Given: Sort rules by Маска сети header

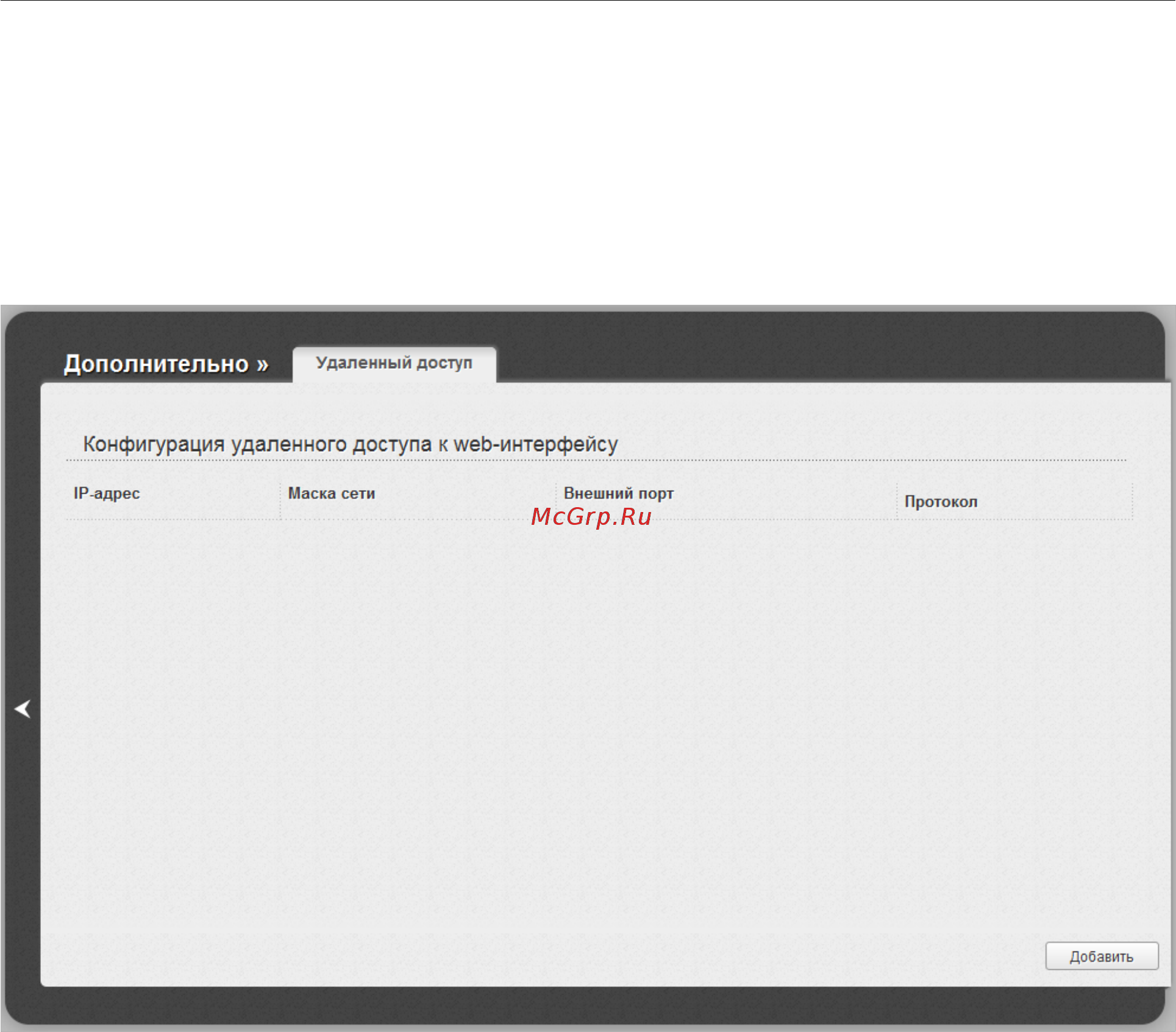Looking at the screenshot, I should [332, 493].
